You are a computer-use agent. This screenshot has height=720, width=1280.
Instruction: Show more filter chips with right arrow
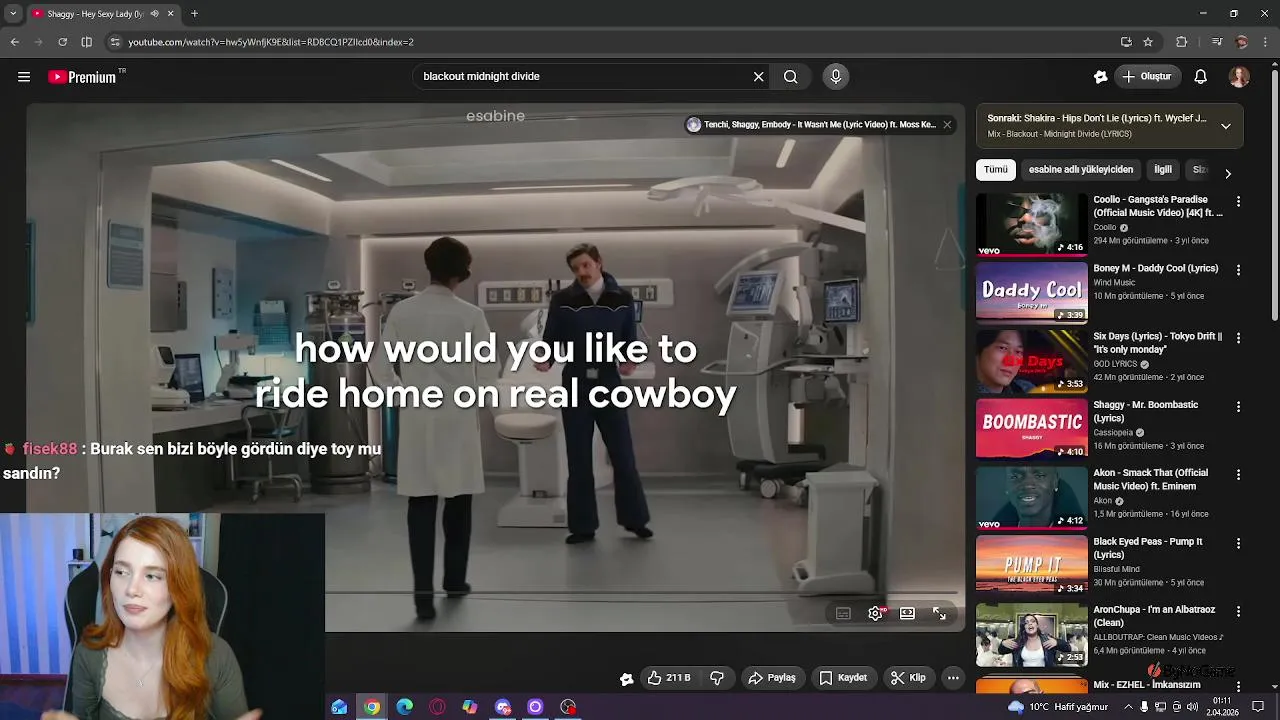click(1228, 173)
